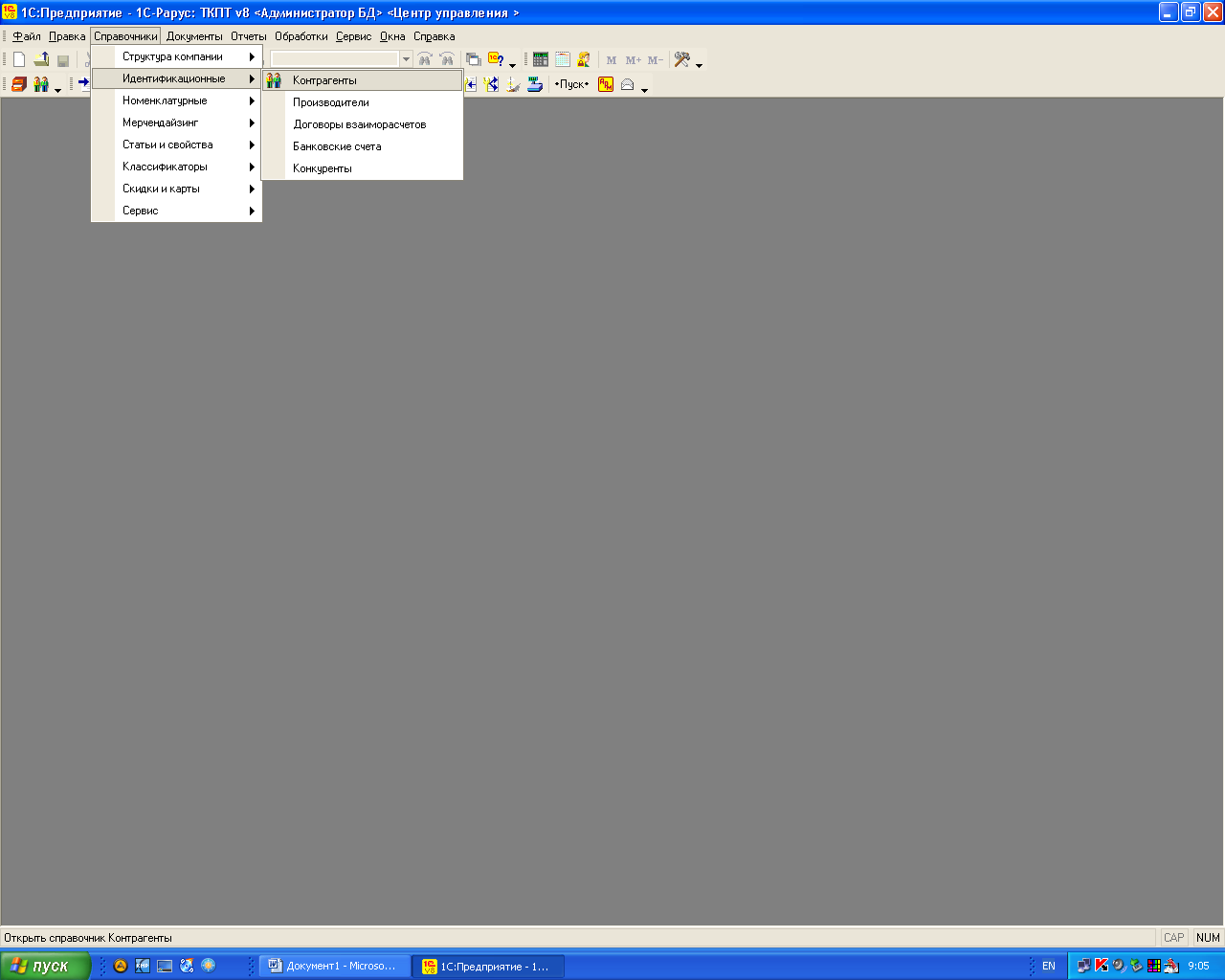The image size is (1225, 980).
Task: Click the 1С:Предприятие taskbar button
Action: click(488, 966)
